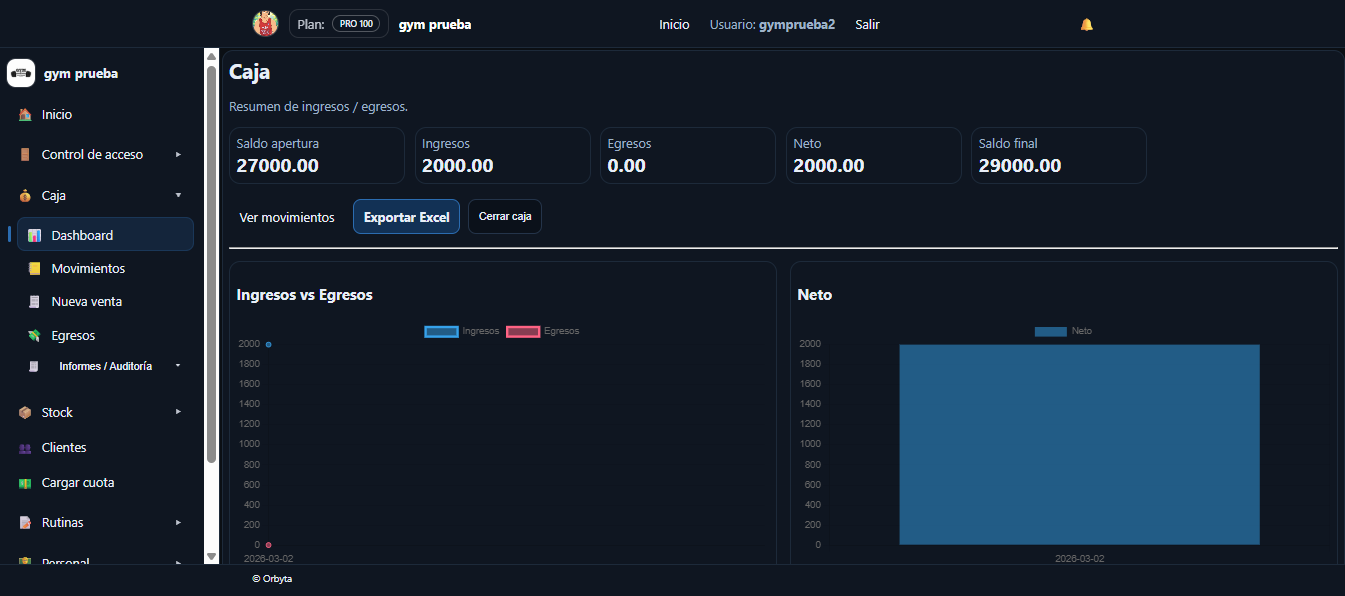Click the sidebar scrollbar down arrow
This screenshot has height=596, width=1345.
coord(211,557)
